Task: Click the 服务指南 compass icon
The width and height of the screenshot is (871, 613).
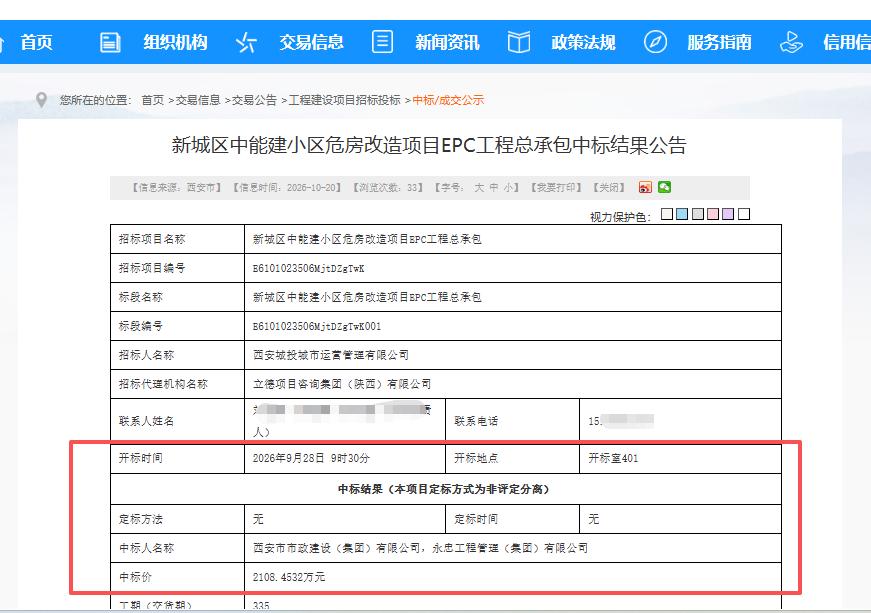Action: [x=655, y=42]
